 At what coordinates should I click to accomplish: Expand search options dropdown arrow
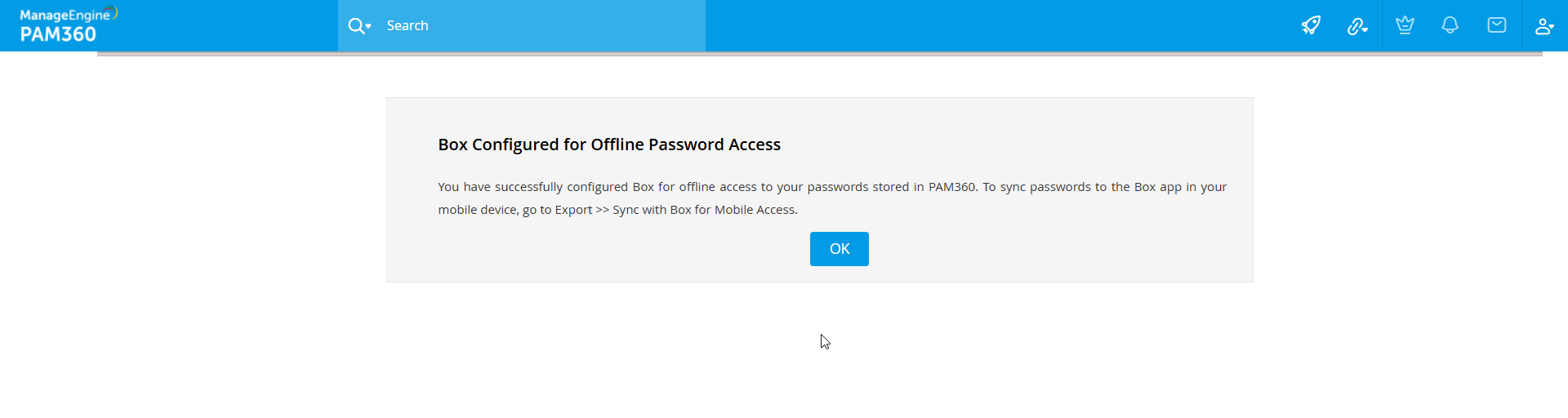click(368, 27)
